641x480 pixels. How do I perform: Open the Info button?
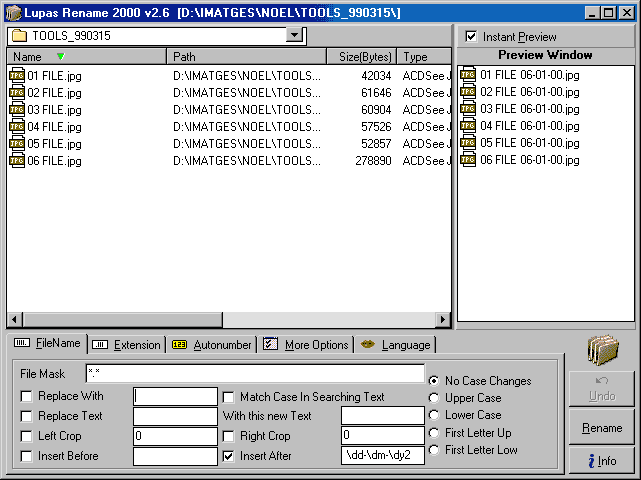602,461
